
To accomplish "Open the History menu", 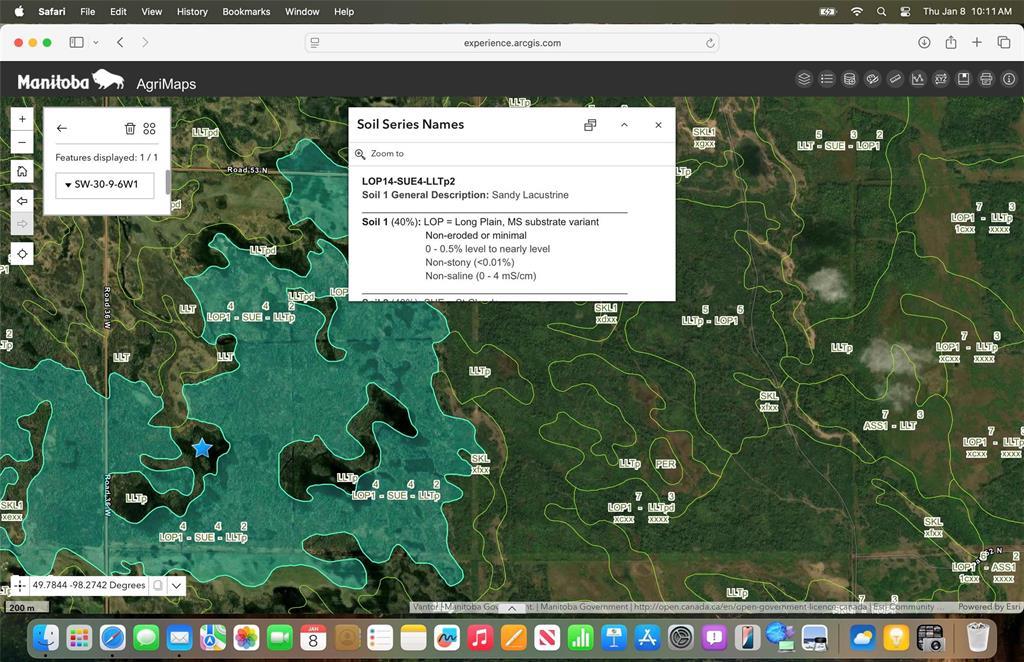I will (x=192, y=12).
